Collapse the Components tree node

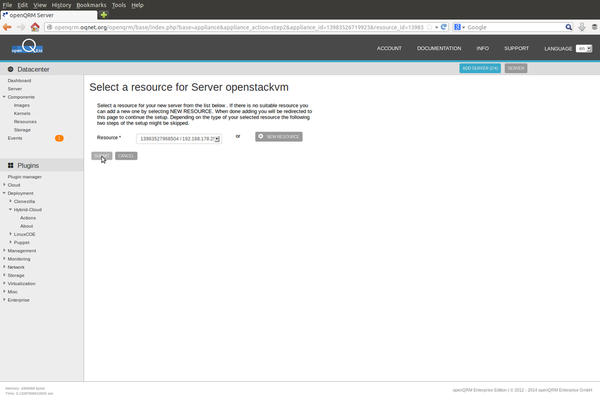[4, 97]
